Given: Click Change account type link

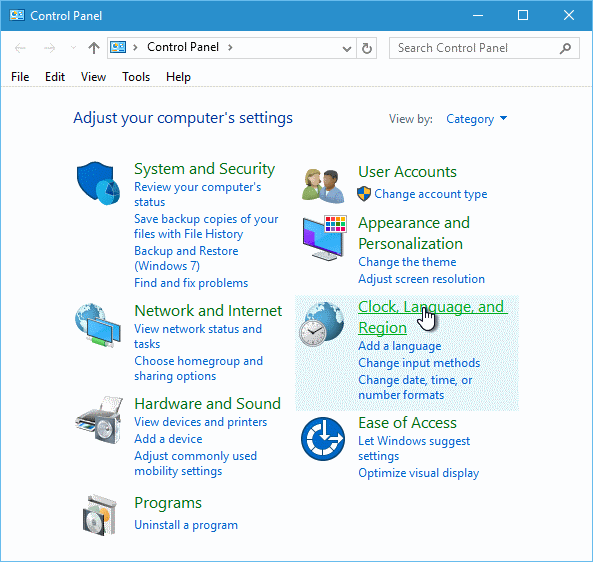Looking at the screenshot, I should [x=430, y=194].
